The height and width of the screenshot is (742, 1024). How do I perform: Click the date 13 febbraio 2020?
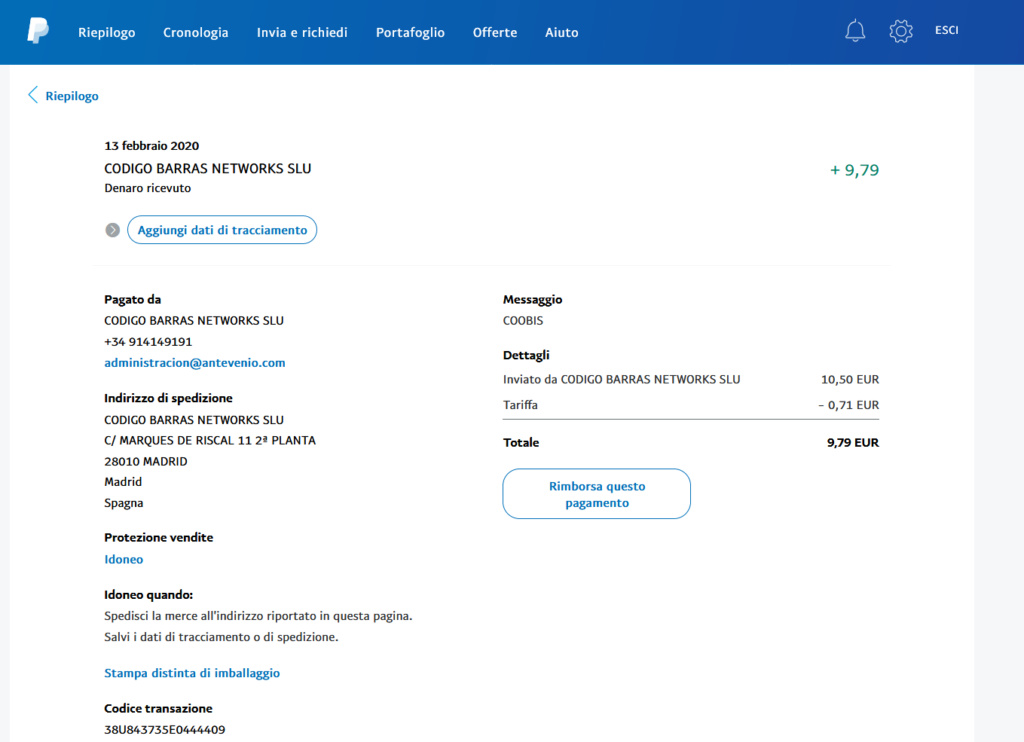(152, 146)
